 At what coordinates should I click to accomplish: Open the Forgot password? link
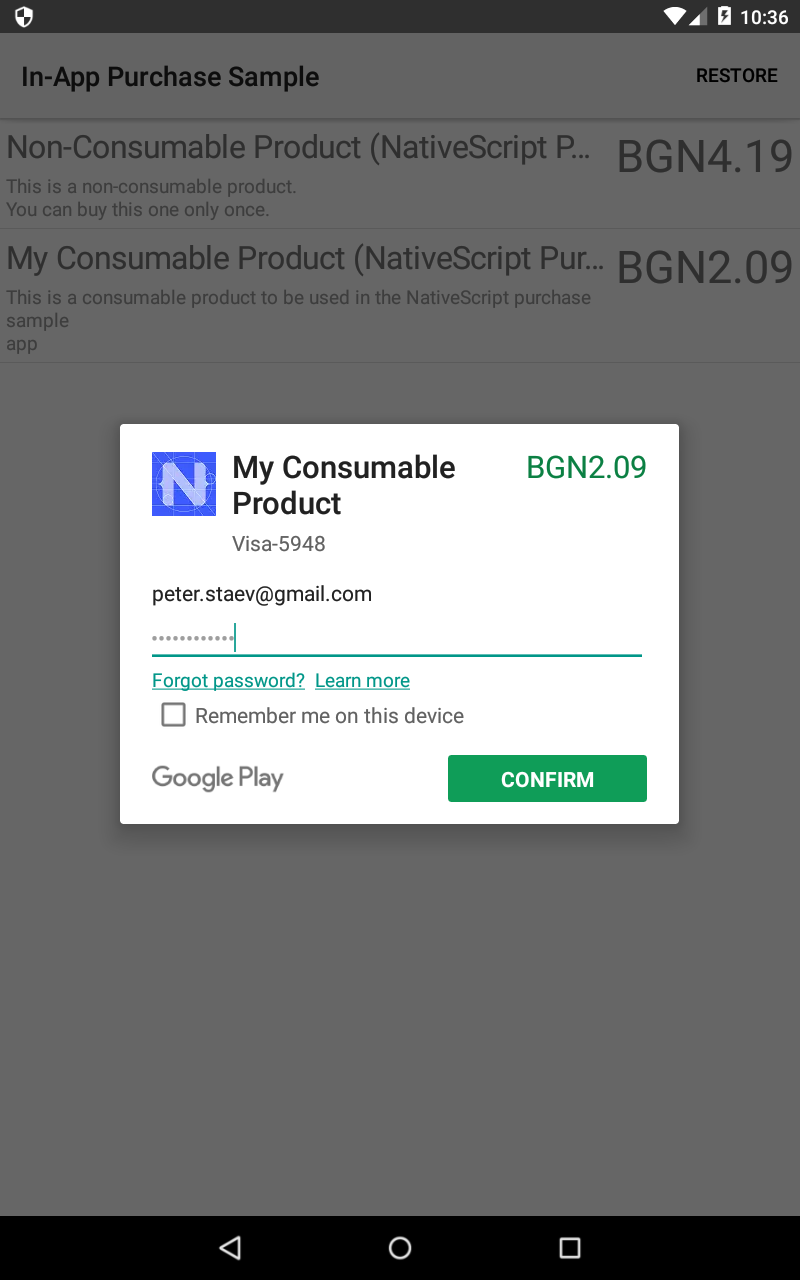pyautogui.click(x=228, y=680)
